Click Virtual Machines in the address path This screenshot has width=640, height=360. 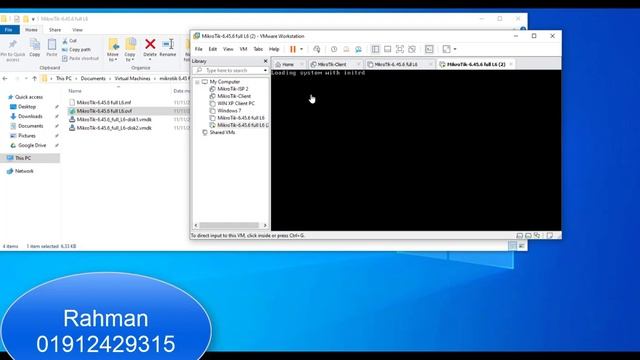click(132, 78)
